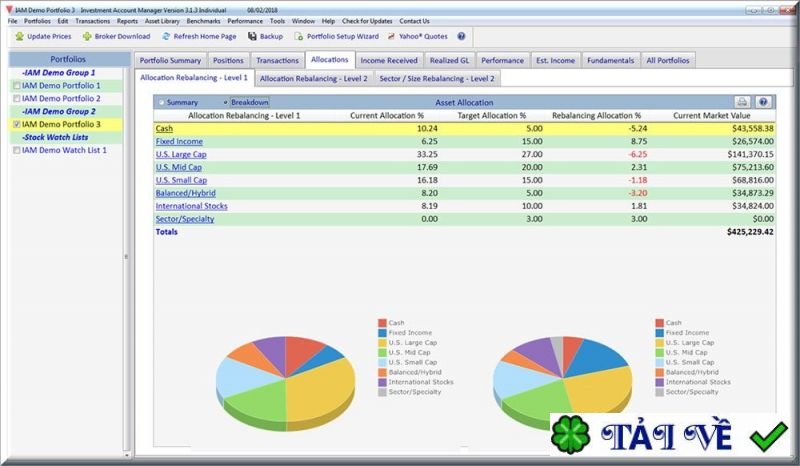This screenshot has width=800, height=466.
Task: Switch to the Positions tab
Action: click(228, 60)
